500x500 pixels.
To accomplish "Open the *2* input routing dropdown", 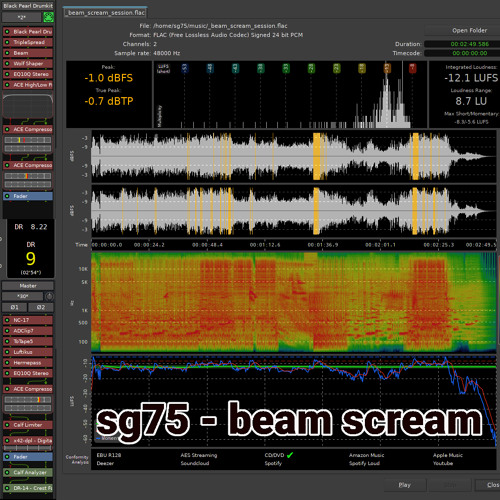I will point(22,17).
